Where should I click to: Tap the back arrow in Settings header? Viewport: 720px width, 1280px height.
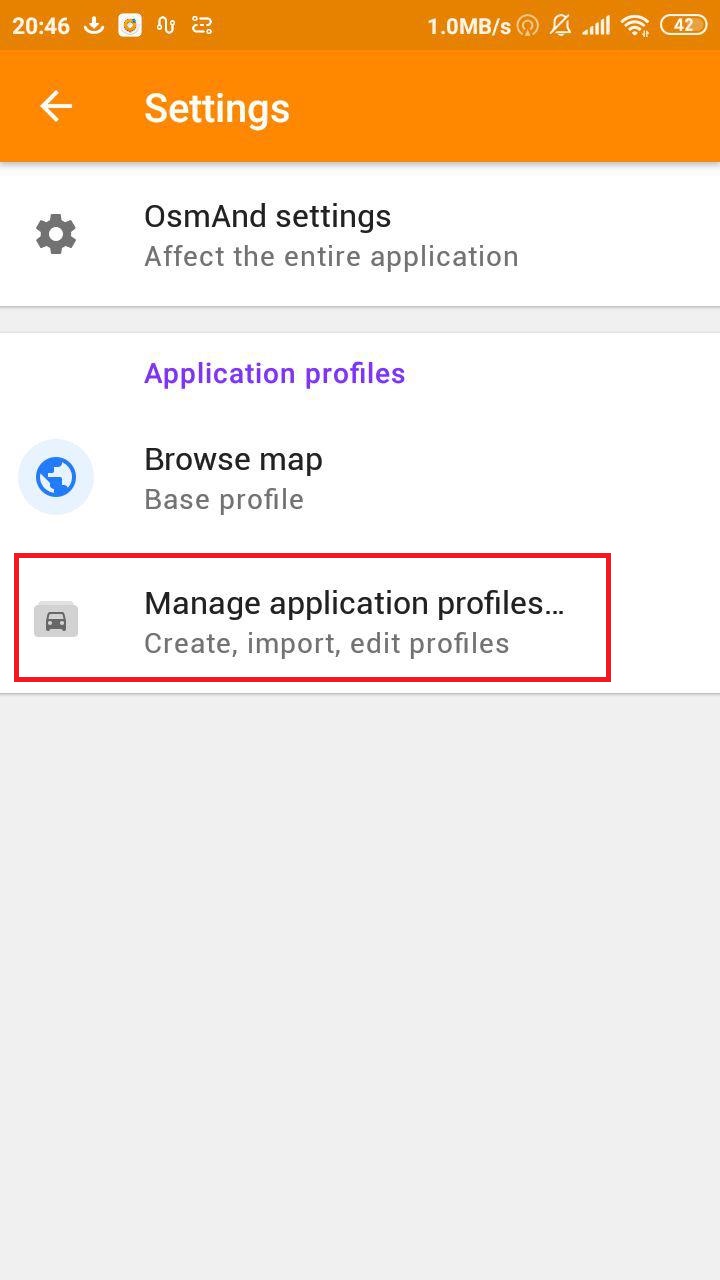(56, 107)
